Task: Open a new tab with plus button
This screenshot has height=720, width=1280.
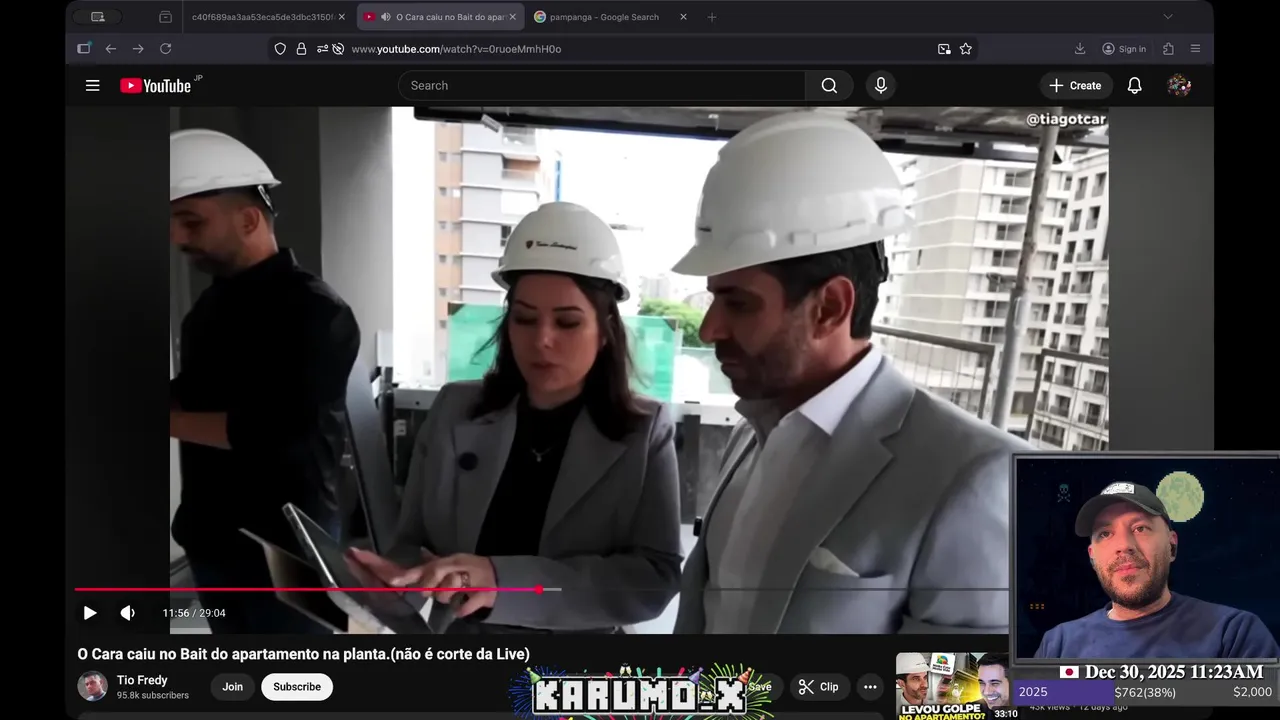Action: coord(712,17)
